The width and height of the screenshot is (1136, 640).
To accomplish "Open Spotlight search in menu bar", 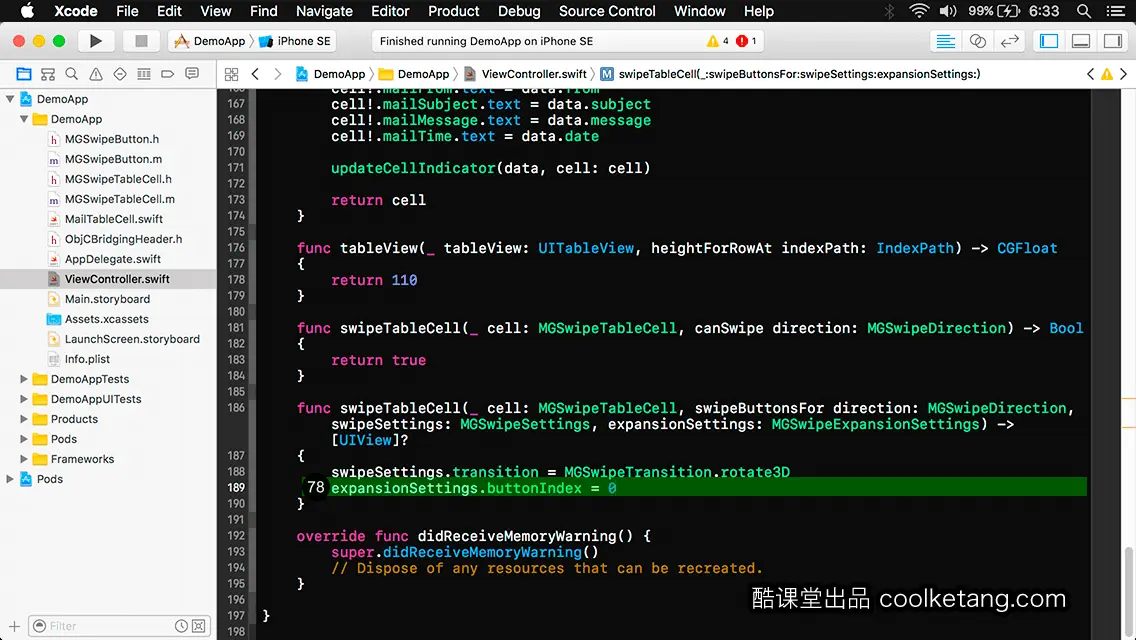I will (1084, 11).
